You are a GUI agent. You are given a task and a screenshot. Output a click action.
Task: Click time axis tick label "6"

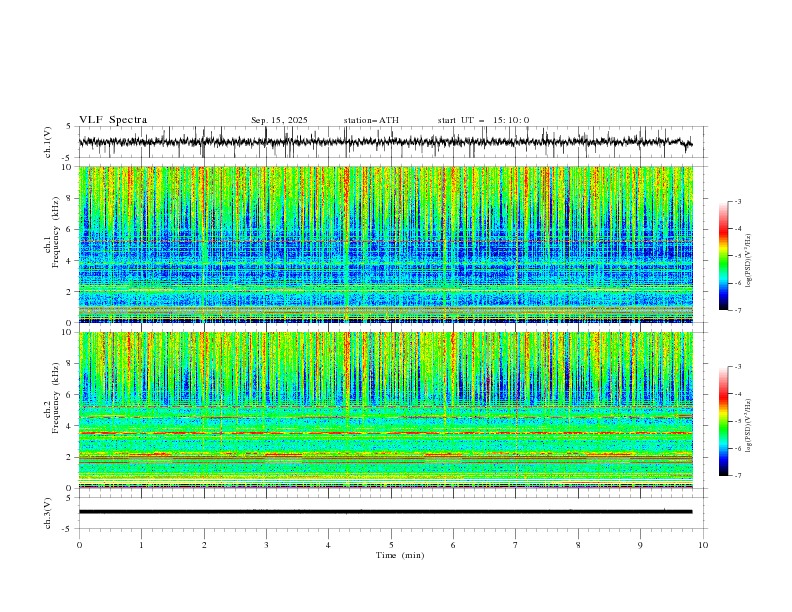coord(453,545)
